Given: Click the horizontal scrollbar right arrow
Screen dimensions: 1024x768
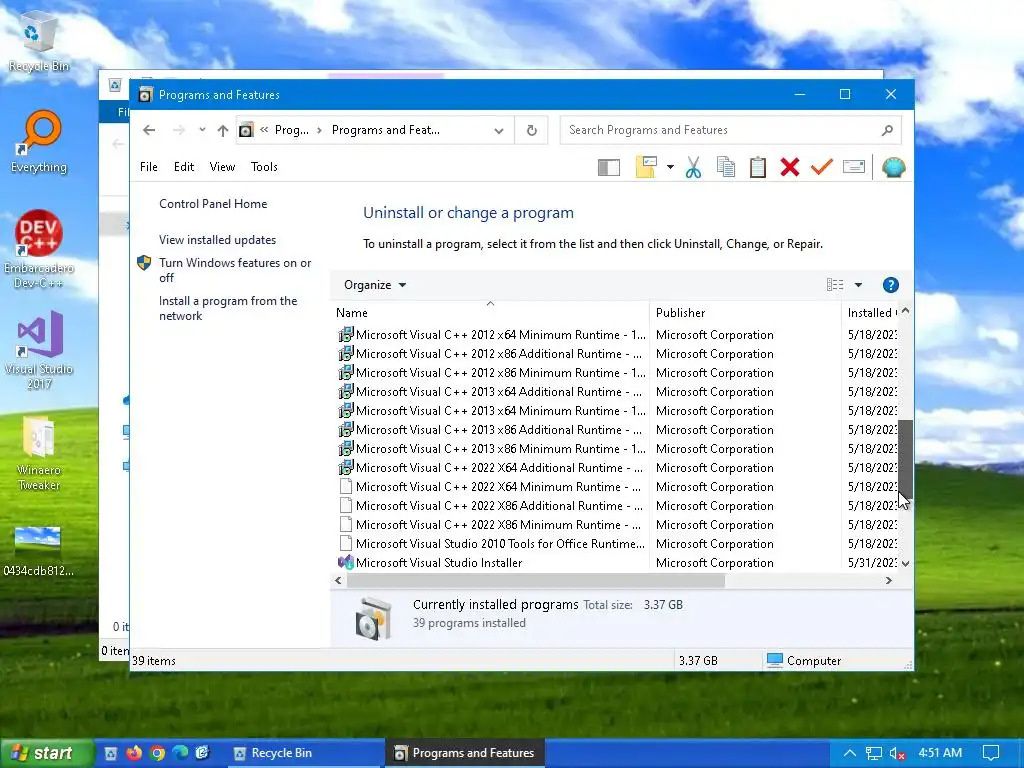Looking at the screenshot, I should 888,581.
